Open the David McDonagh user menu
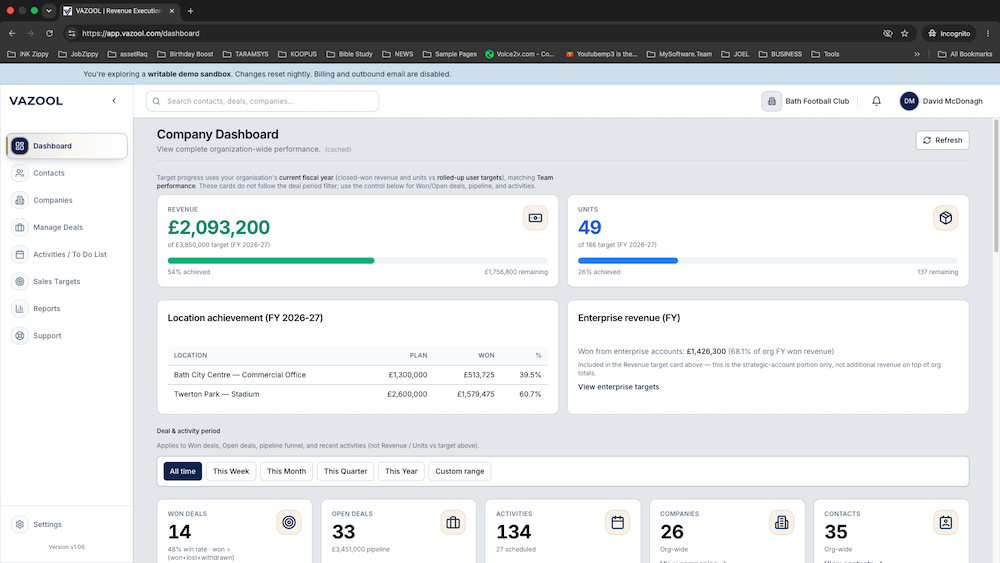1000x563 pixels. pos(941,101)
